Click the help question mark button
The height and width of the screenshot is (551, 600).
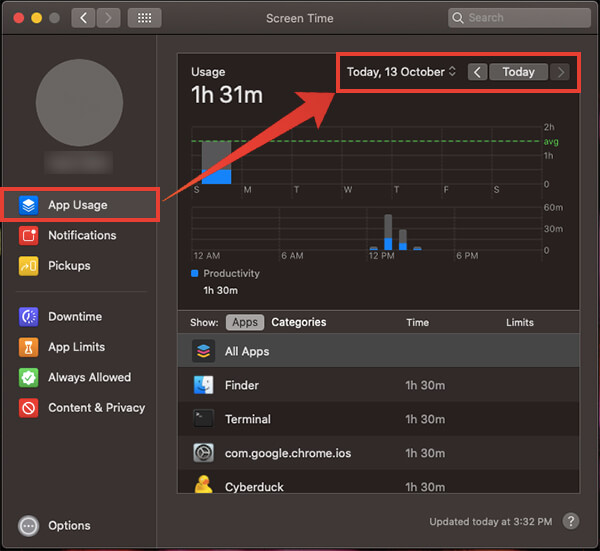tap(571, 521)
